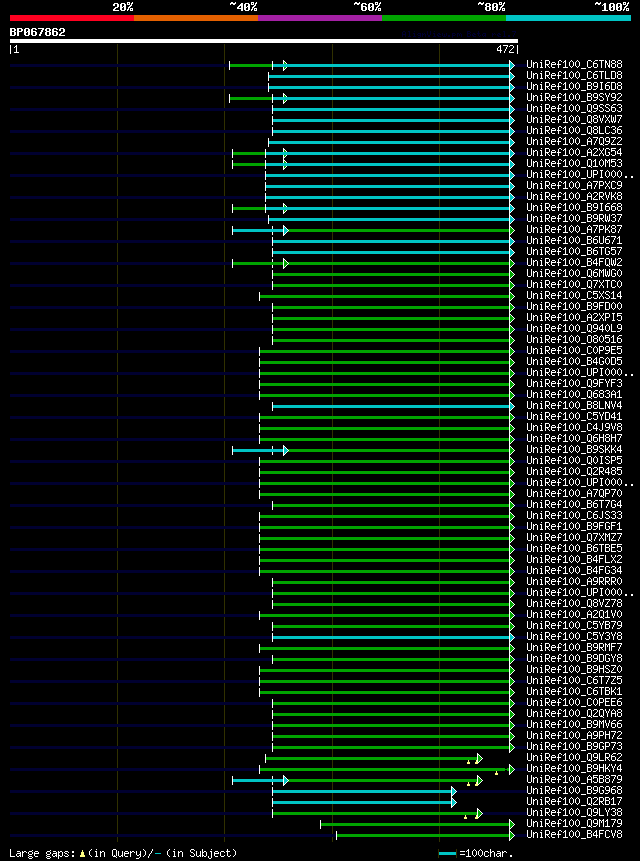Open hit UniRef100_B9I6D8
Viewport: 640px width, 861px height.
[x=574, y=87]
